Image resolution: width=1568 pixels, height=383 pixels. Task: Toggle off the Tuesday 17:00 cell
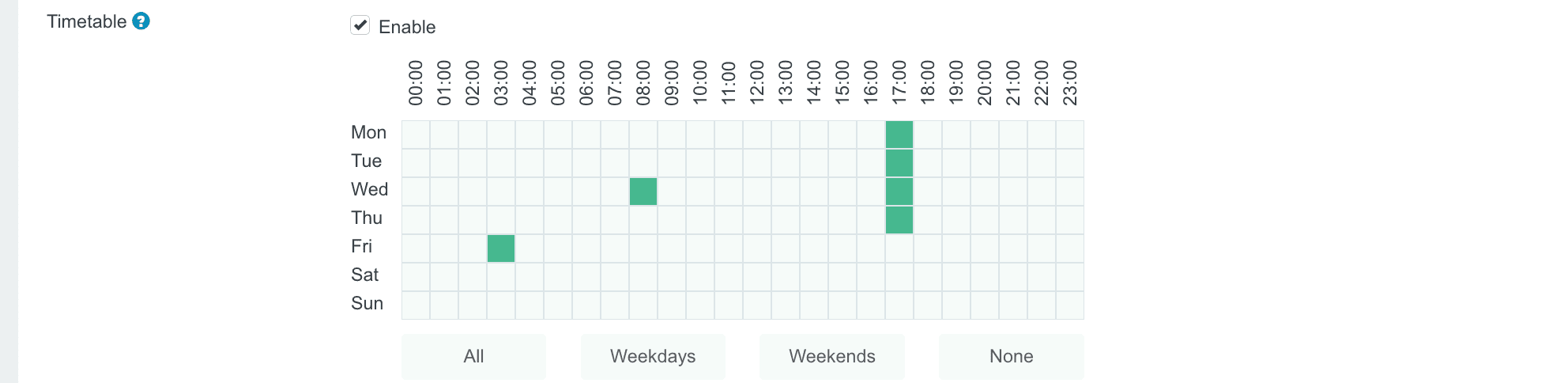[899, 163]
